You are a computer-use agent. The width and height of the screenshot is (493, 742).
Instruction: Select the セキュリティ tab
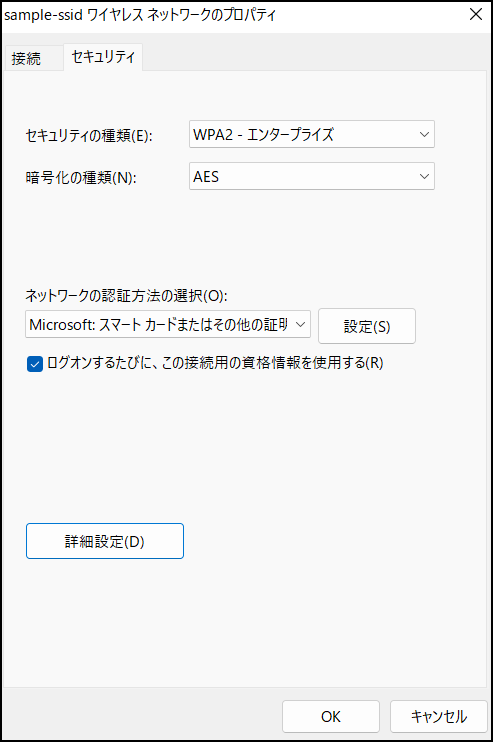click(x=103, y=57)
